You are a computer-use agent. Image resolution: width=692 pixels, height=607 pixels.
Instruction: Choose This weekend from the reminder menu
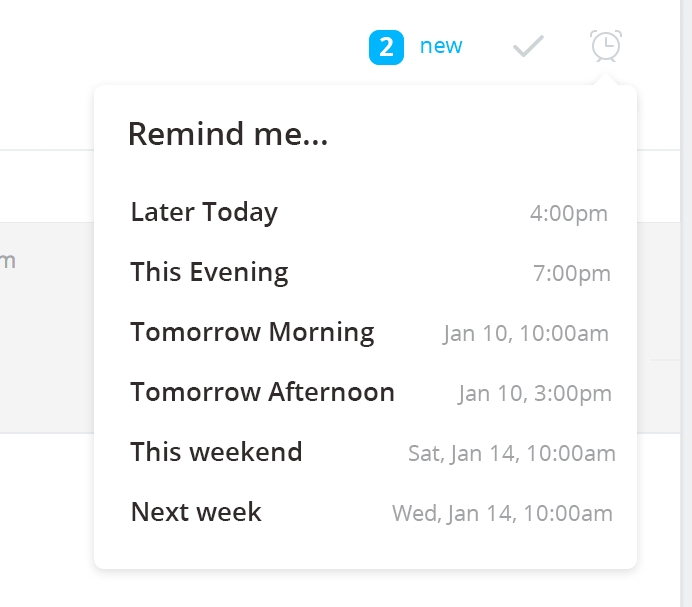[x=365, y=452]
